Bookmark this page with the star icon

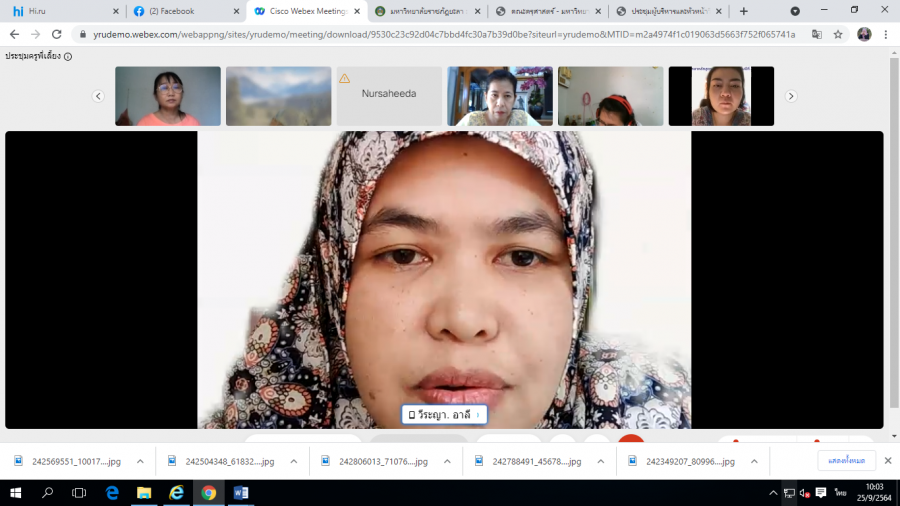(838, 34)
